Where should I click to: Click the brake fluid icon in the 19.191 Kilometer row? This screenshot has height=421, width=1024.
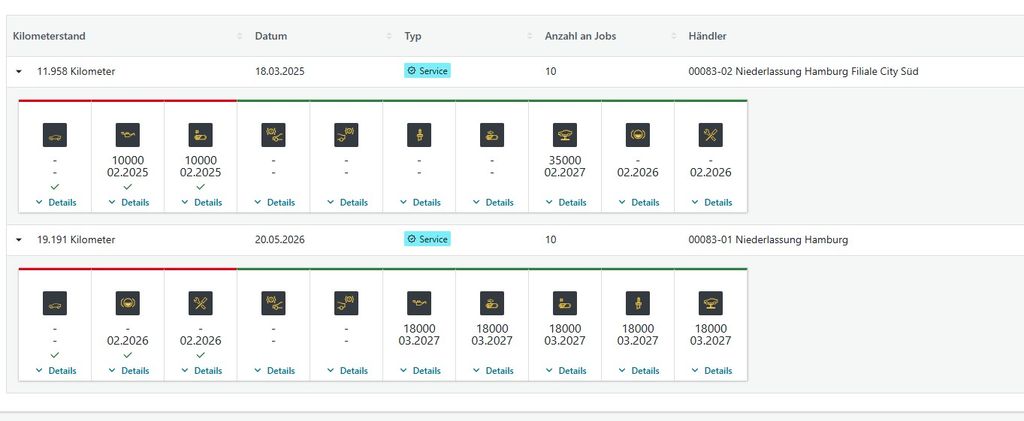pos(128,304)
